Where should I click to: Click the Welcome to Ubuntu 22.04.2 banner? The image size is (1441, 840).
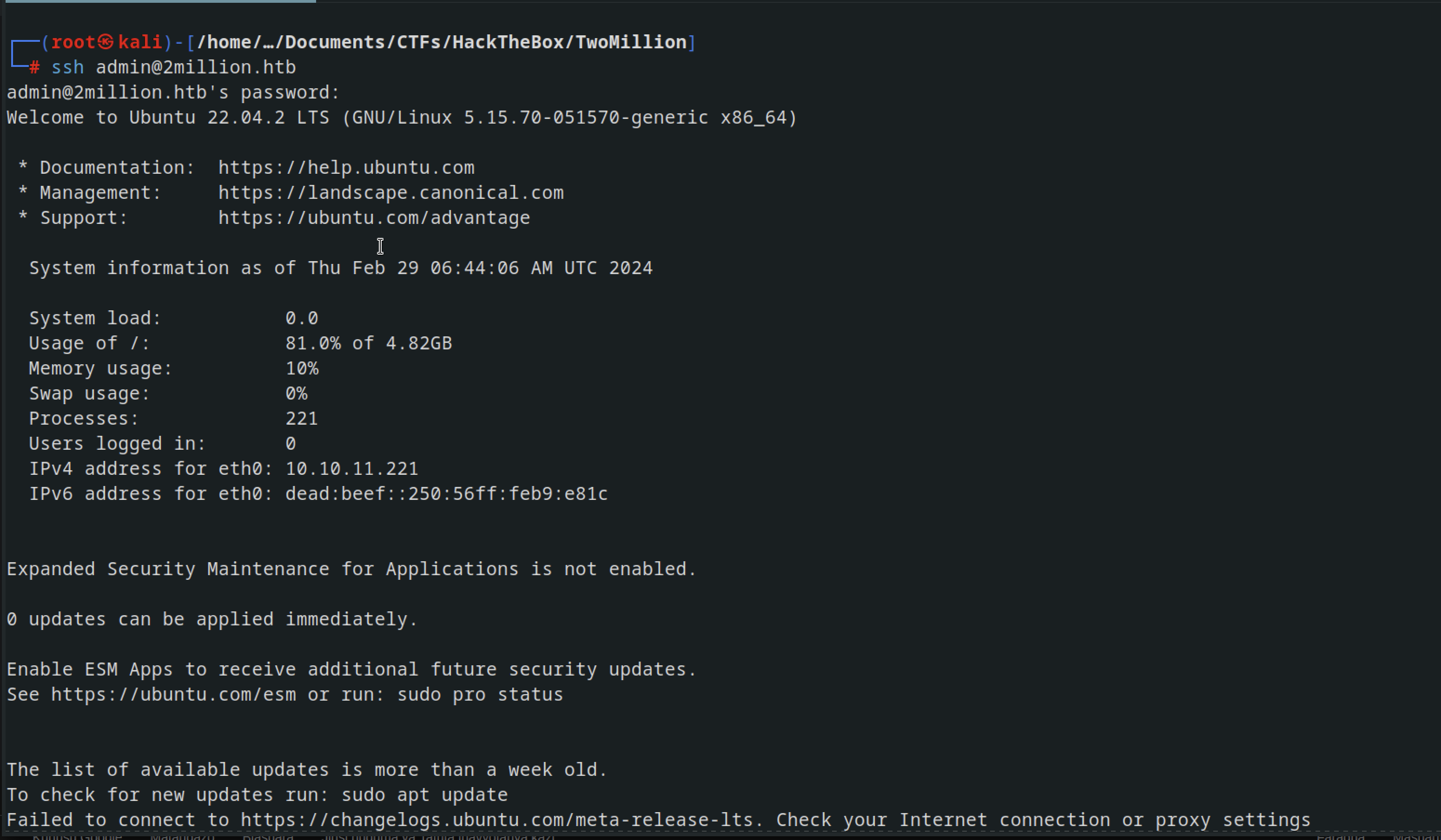pos(402,117)
